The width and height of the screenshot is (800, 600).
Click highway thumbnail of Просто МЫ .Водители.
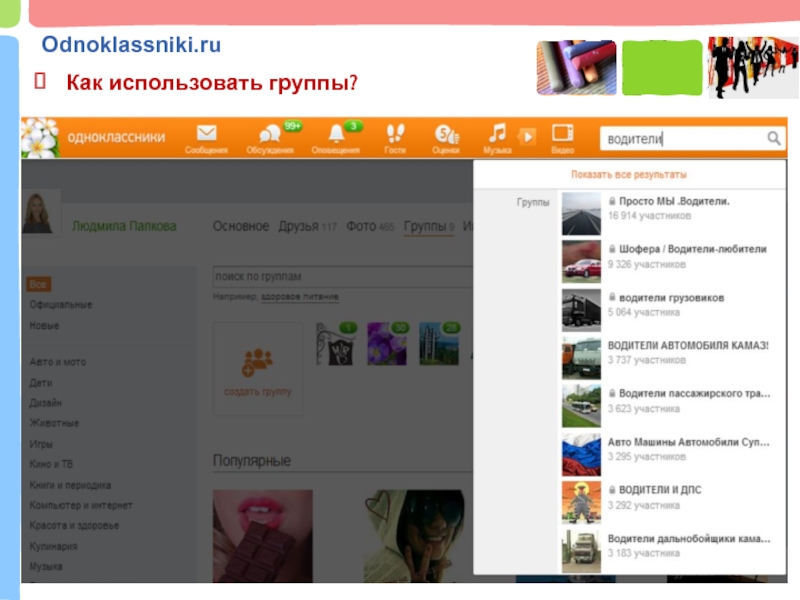point(581,213)
